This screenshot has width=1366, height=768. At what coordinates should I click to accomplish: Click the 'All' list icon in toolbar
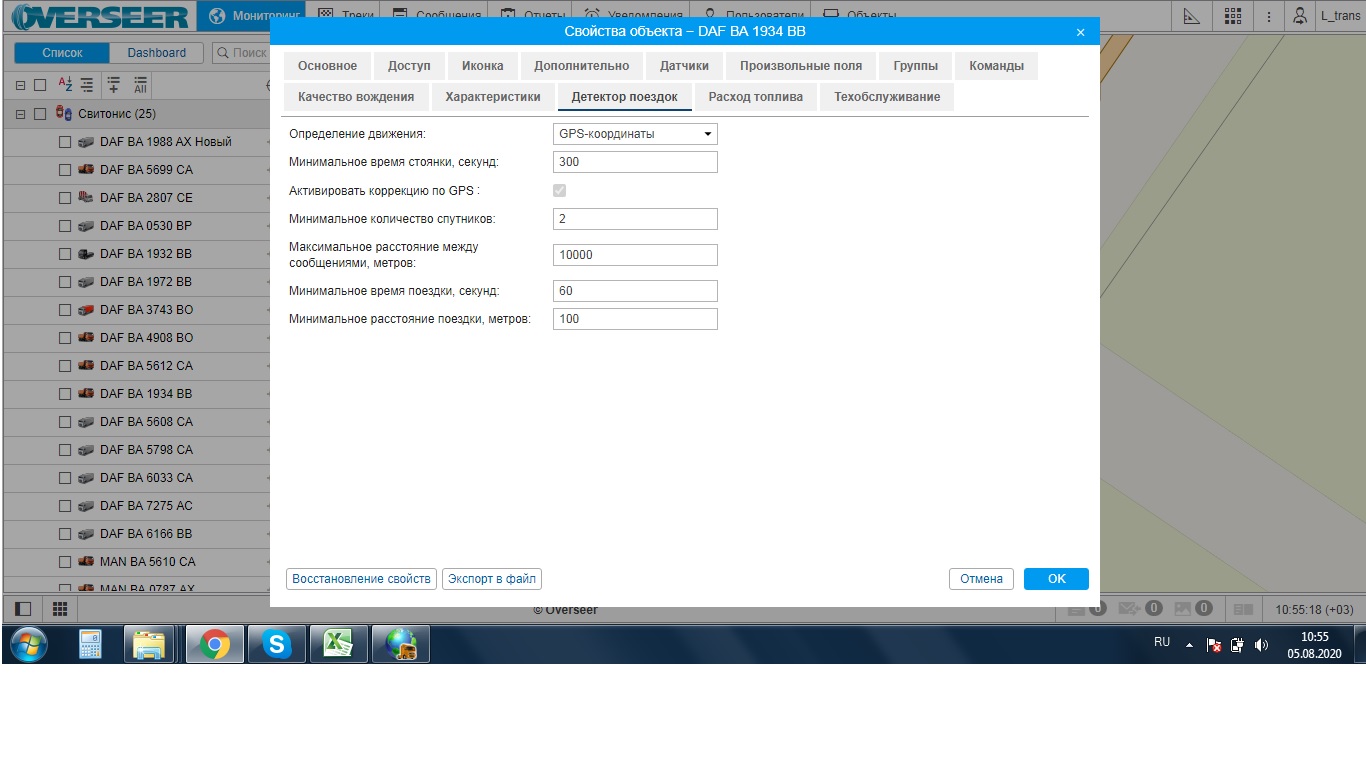coord(140,85)
